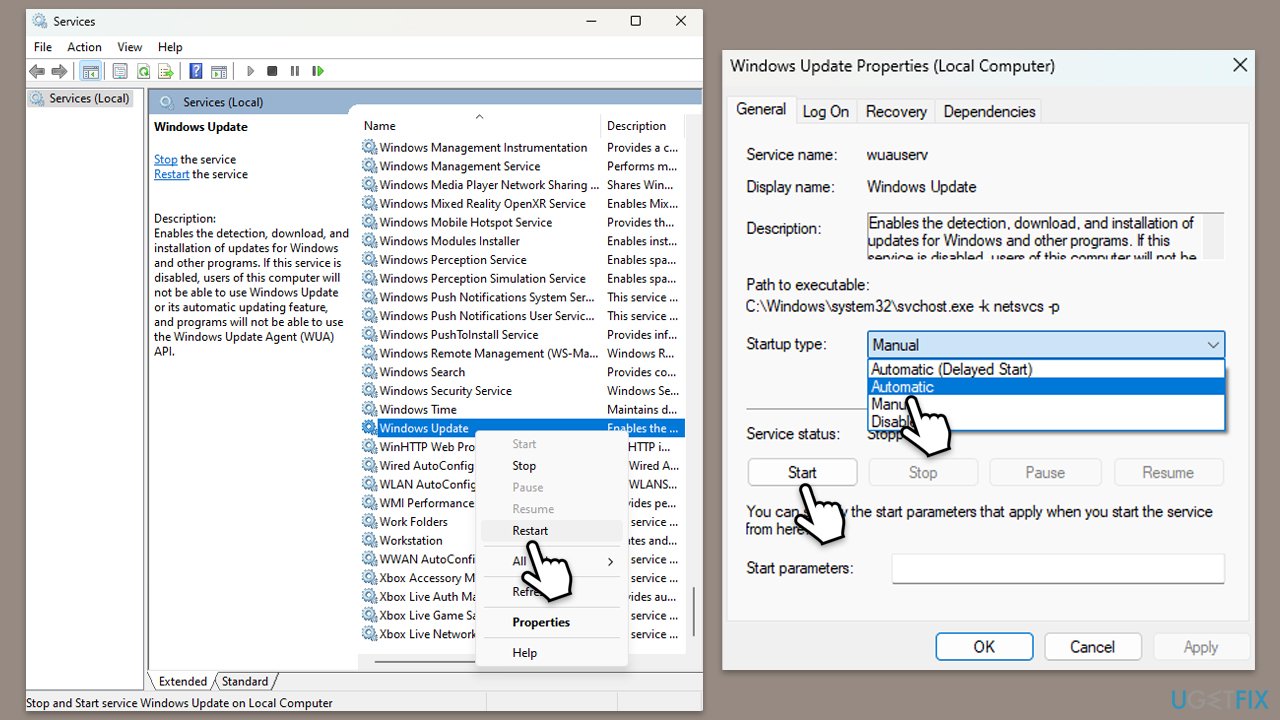Click inside the Start parameters field
1280x720 pixels.
tap(1058, 569)
